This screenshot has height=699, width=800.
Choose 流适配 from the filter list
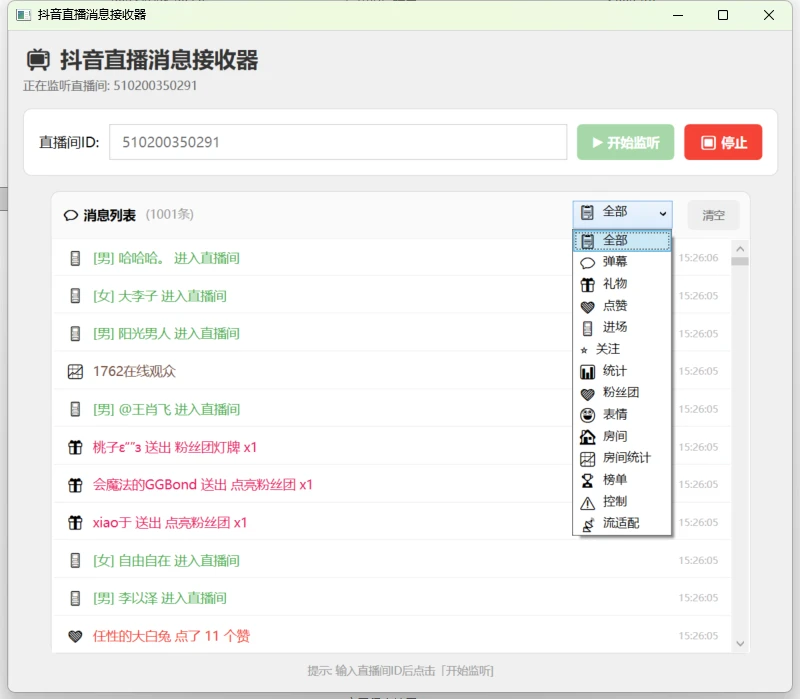coord(622,523)
